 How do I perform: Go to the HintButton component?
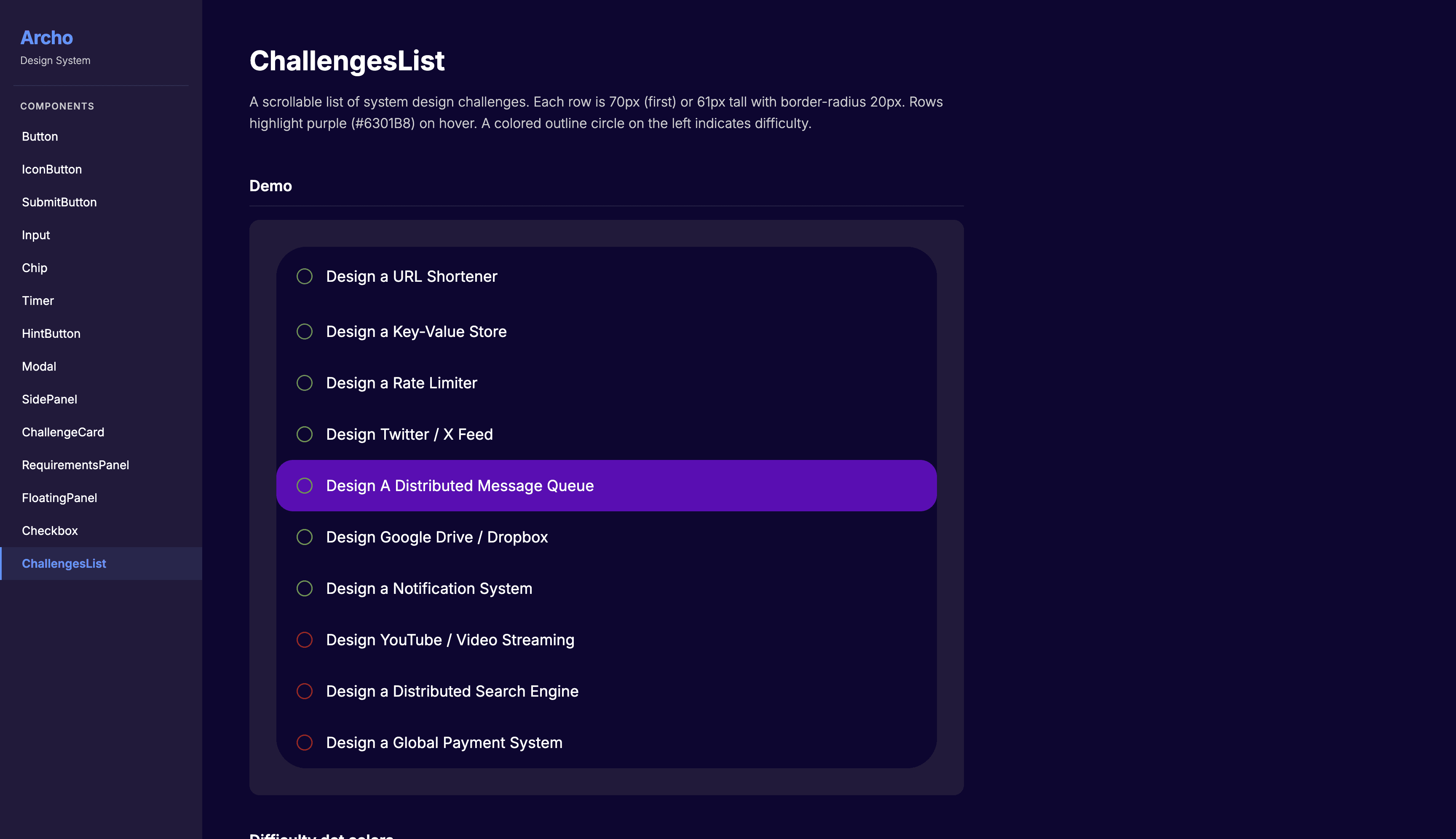[x=51, y=334]
